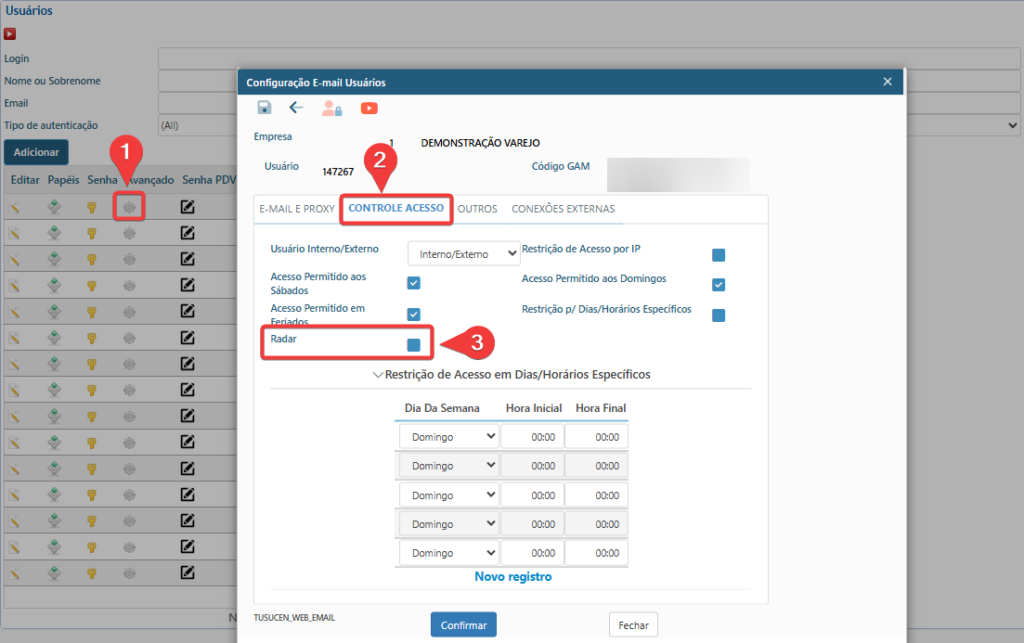Screen dimensions: 1024x643
Task: Enable the Radar checkbox
Action: point(413,345)
